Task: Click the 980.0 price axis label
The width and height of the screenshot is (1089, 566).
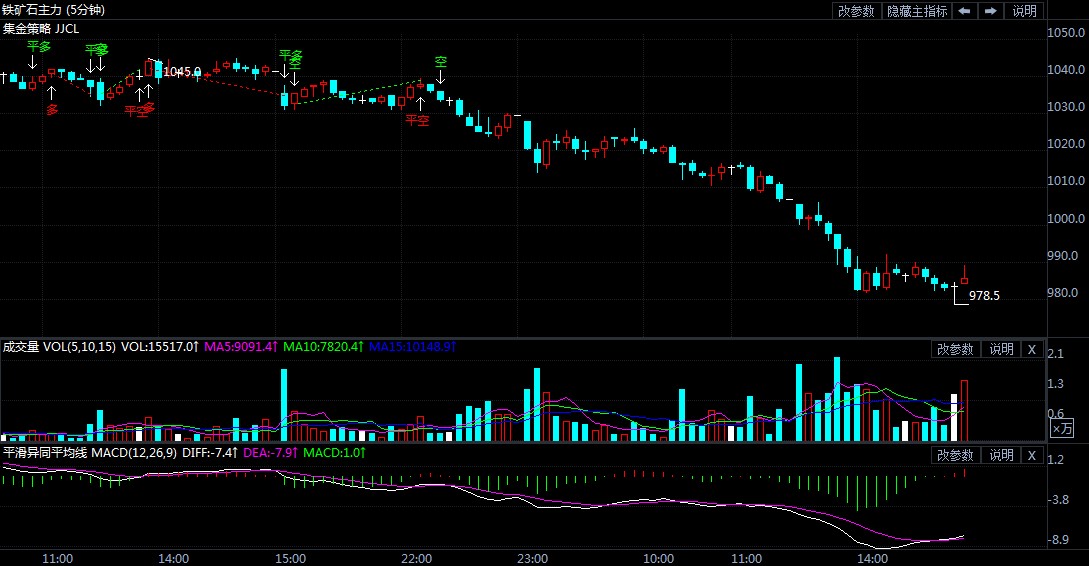Action: tap(1062, 293)
